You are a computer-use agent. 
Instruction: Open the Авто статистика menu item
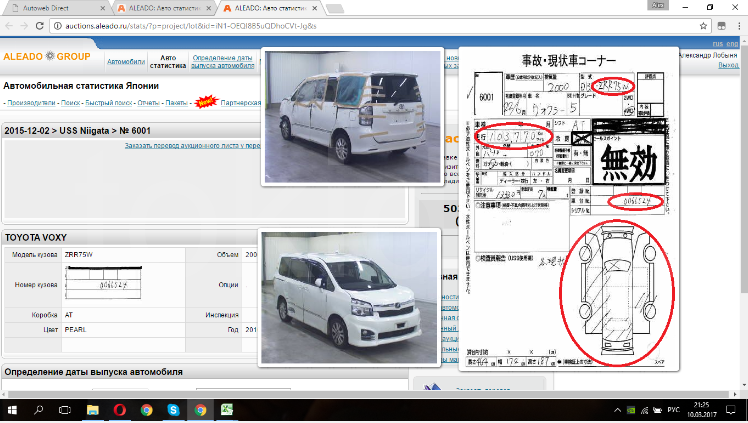168,62
